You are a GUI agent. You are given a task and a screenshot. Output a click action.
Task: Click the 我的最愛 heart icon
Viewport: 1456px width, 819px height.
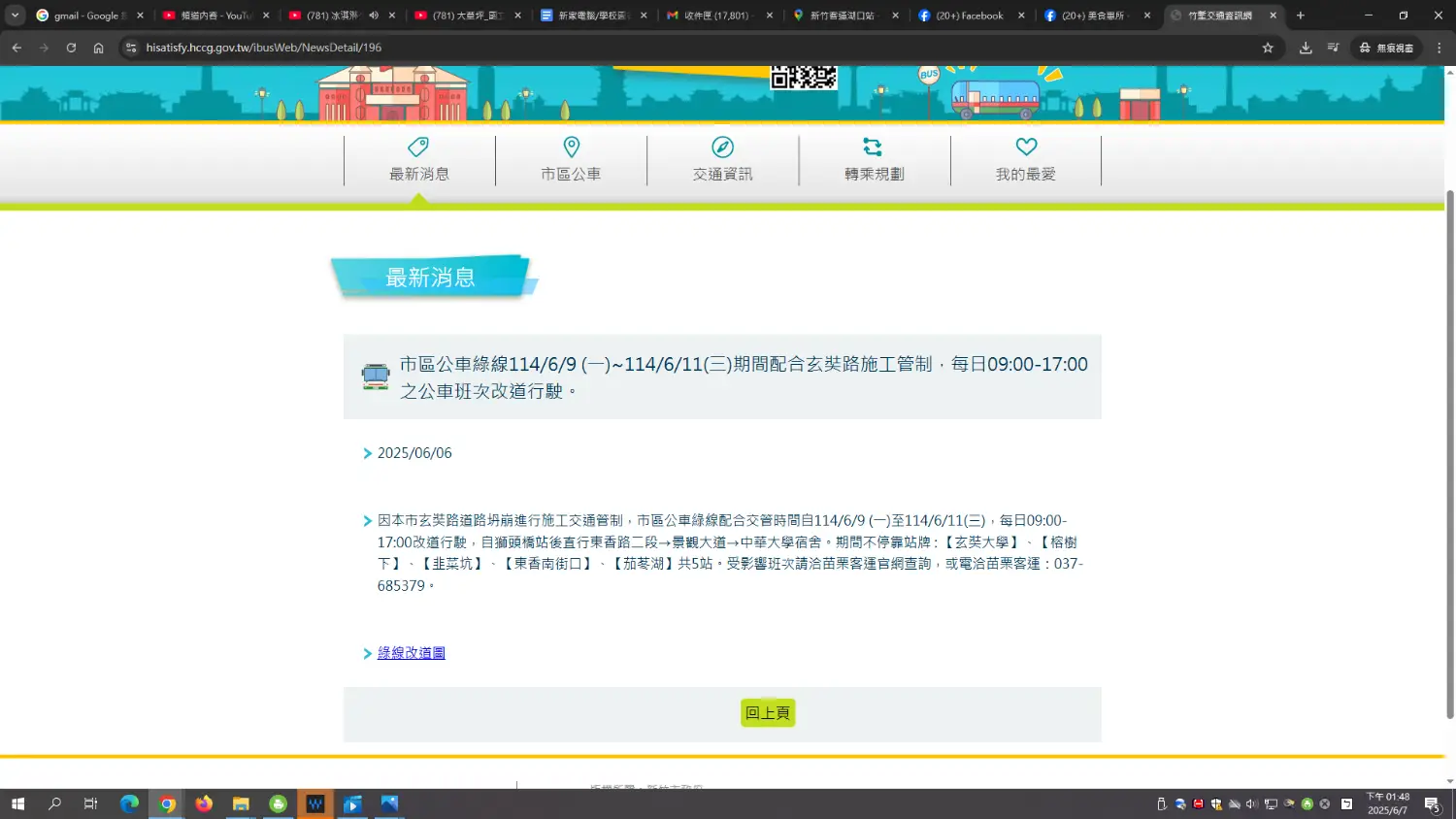1026,147
